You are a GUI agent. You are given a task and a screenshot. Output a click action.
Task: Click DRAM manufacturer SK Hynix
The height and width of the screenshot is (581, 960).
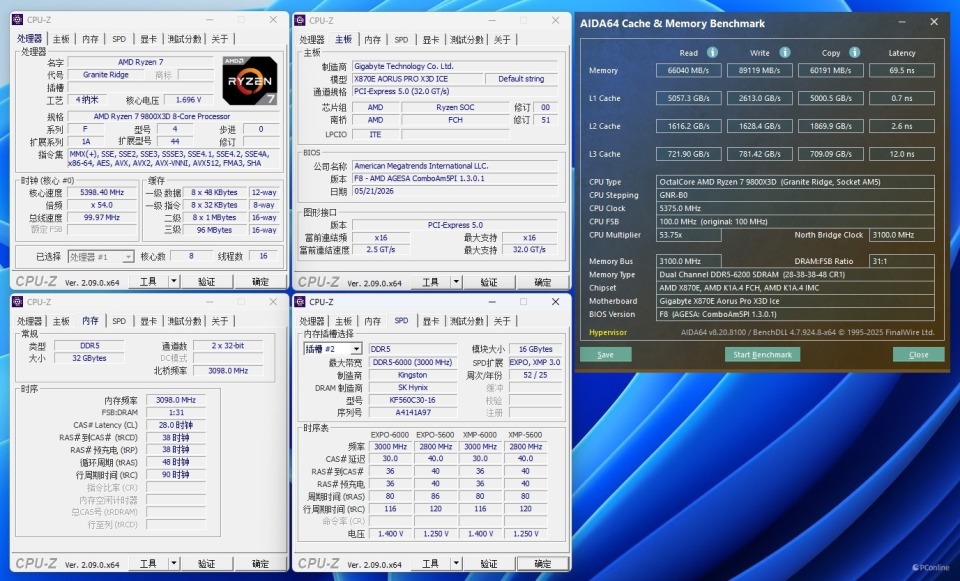412,388
